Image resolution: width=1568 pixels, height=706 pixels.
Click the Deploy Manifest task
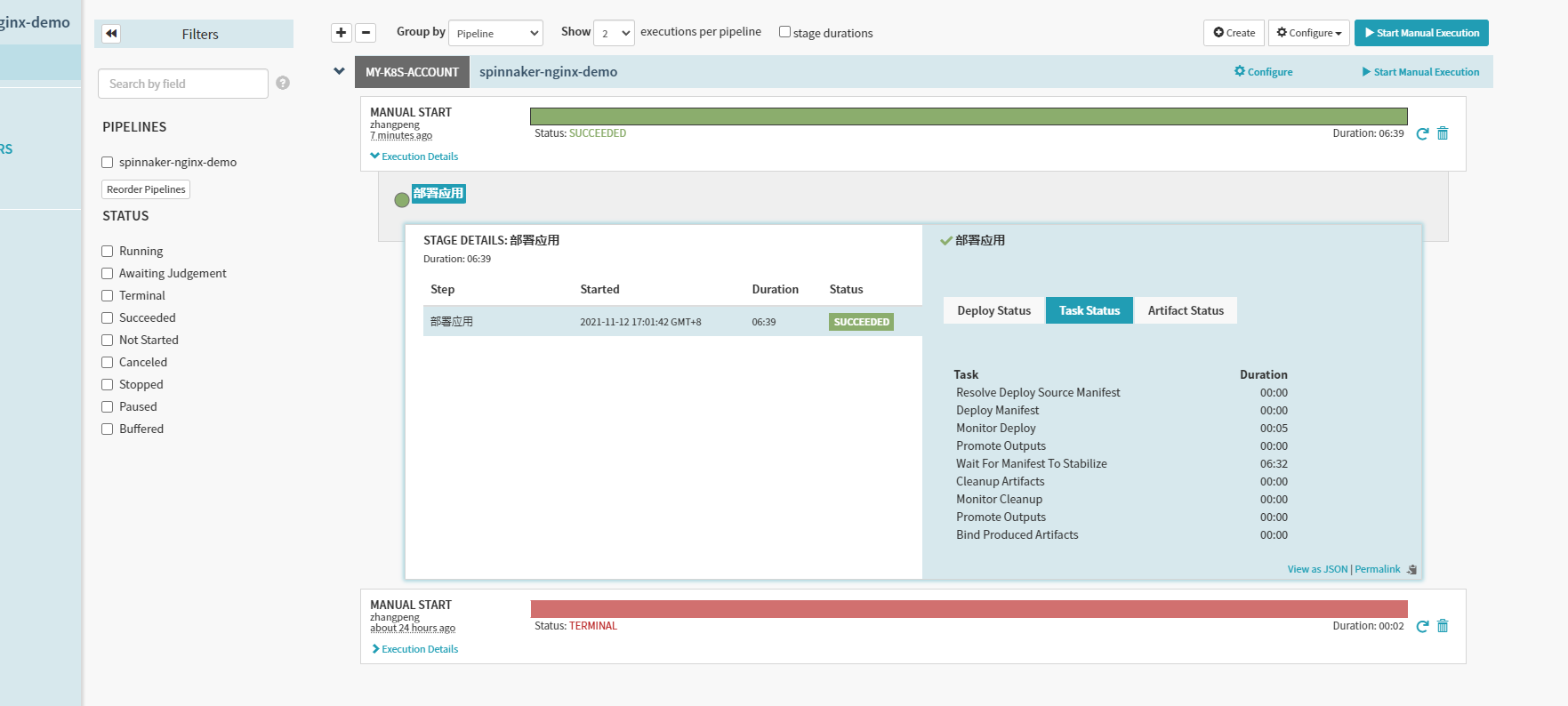tap(997, 410)
